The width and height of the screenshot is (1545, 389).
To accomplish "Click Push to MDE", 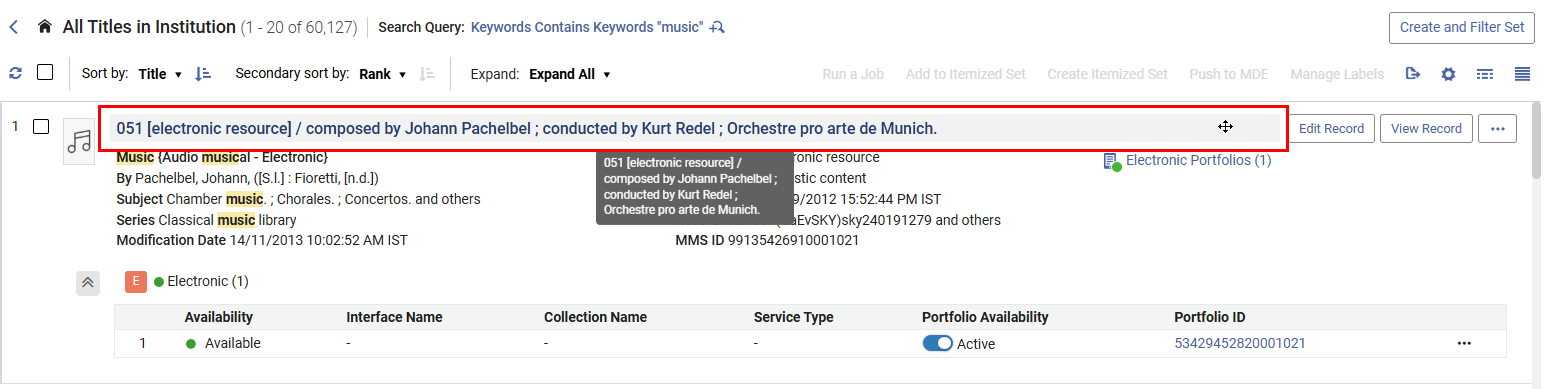I will point(1229,74).
